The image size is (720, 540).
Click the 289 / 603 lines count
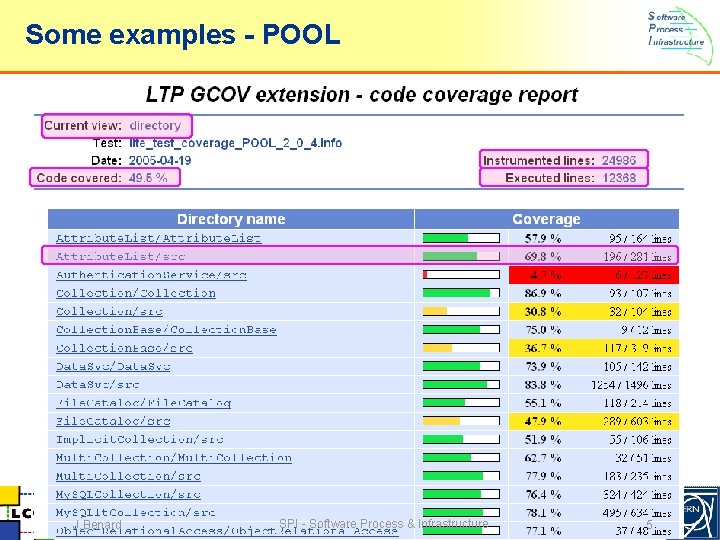coord(638,421)
